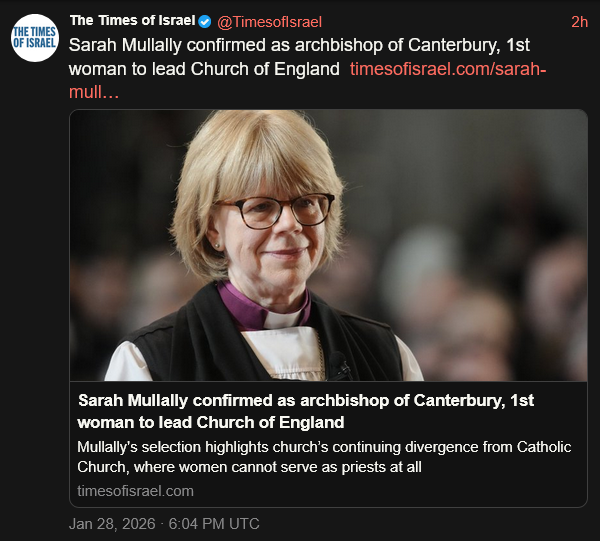Click The Times of Israel profile avatar
Image resolution: width=600 pixels, height=541 pixels.
34,37
